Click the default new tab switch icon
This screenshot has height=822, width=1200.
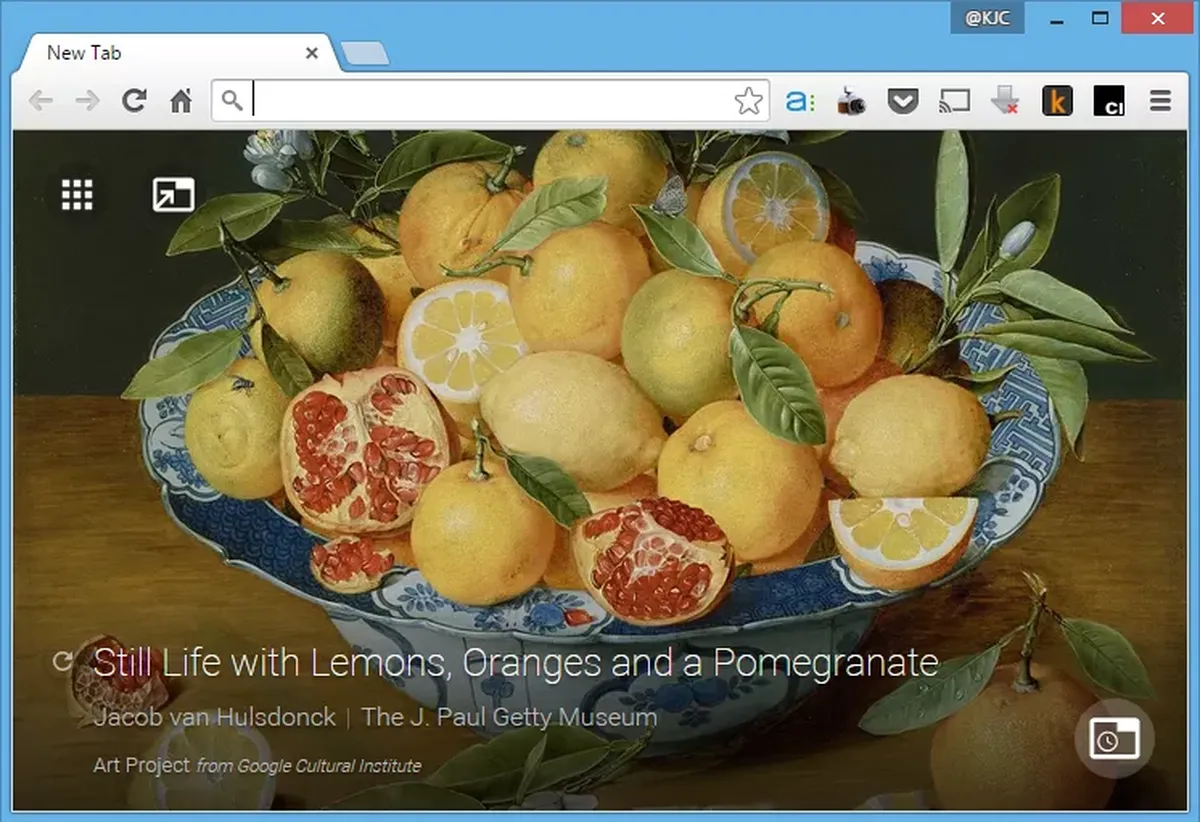(x=173, y=195)
